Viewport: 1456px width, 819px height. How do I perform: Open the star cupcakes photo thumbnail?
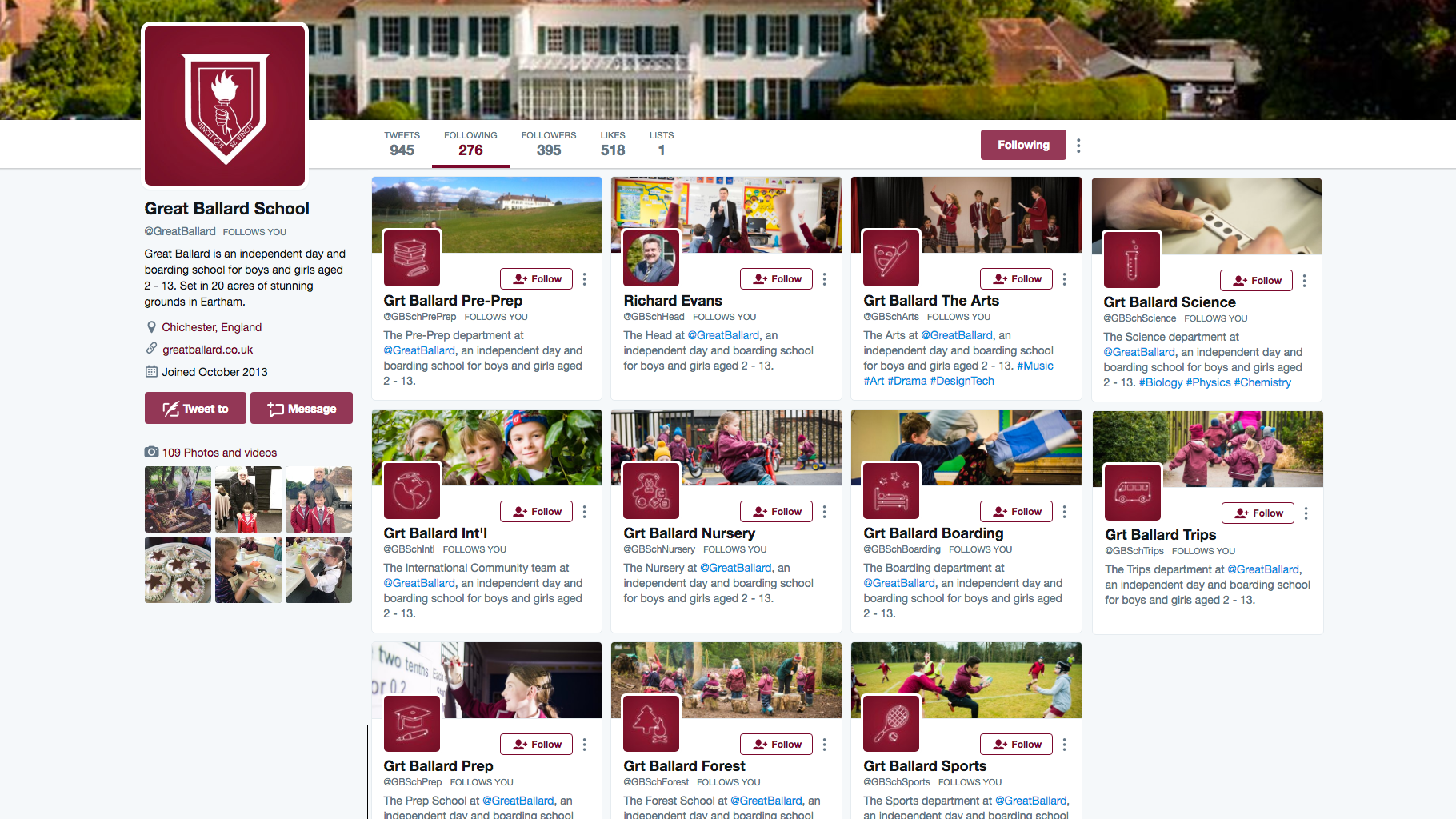click(x=178, y=569)
